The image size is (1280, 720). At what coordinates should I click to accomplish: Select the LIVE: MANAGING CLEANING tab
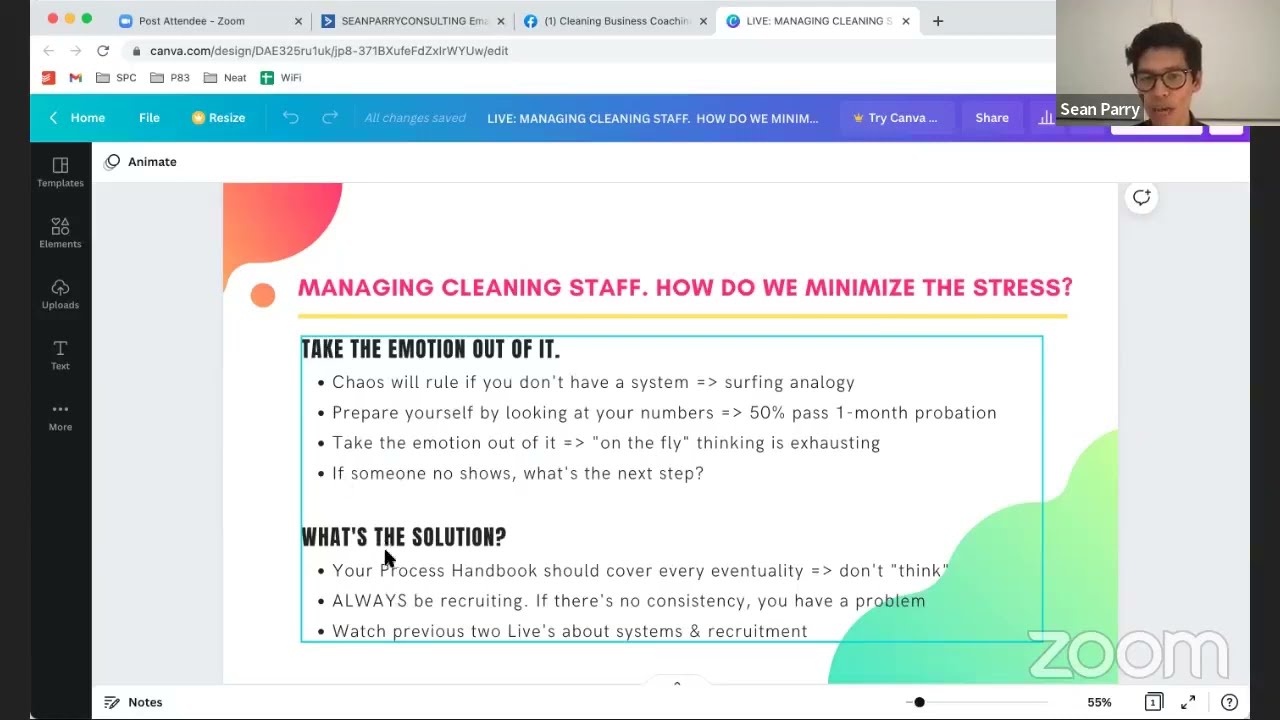coord(817,20)
